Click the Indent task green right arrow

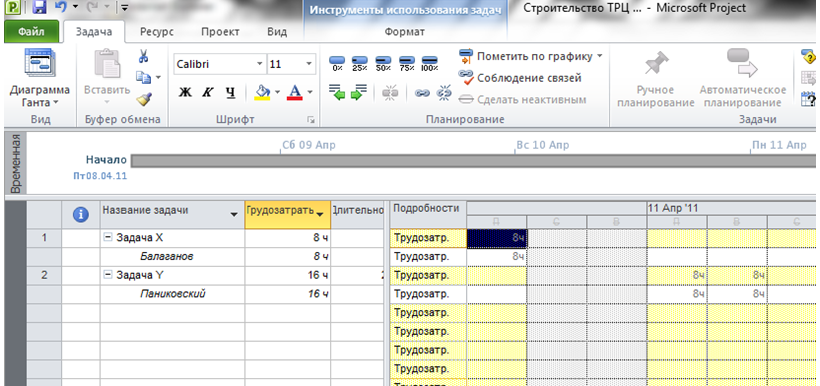tap(359, 93)
